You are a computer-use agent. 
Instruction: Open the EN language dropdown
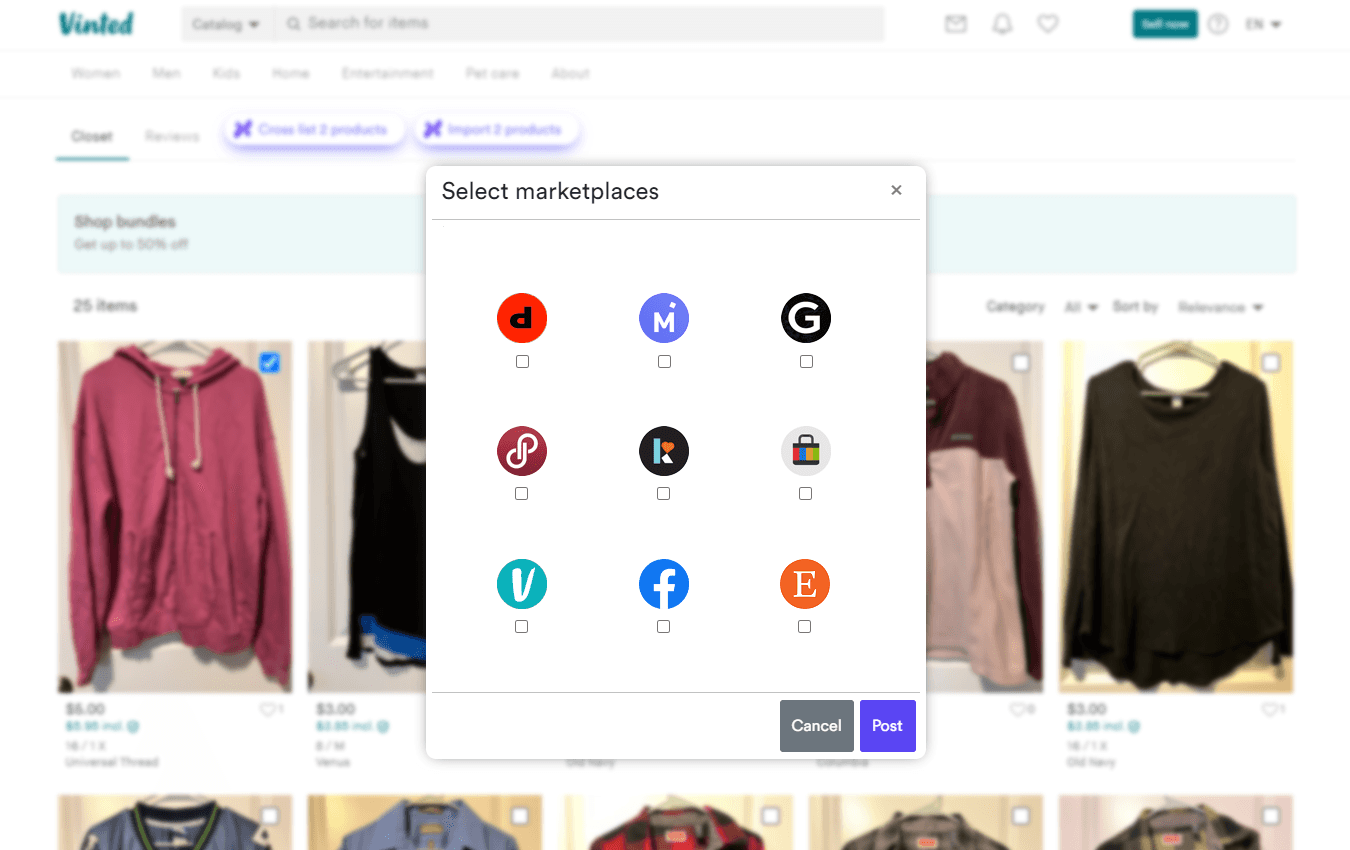pos(1263,24)
